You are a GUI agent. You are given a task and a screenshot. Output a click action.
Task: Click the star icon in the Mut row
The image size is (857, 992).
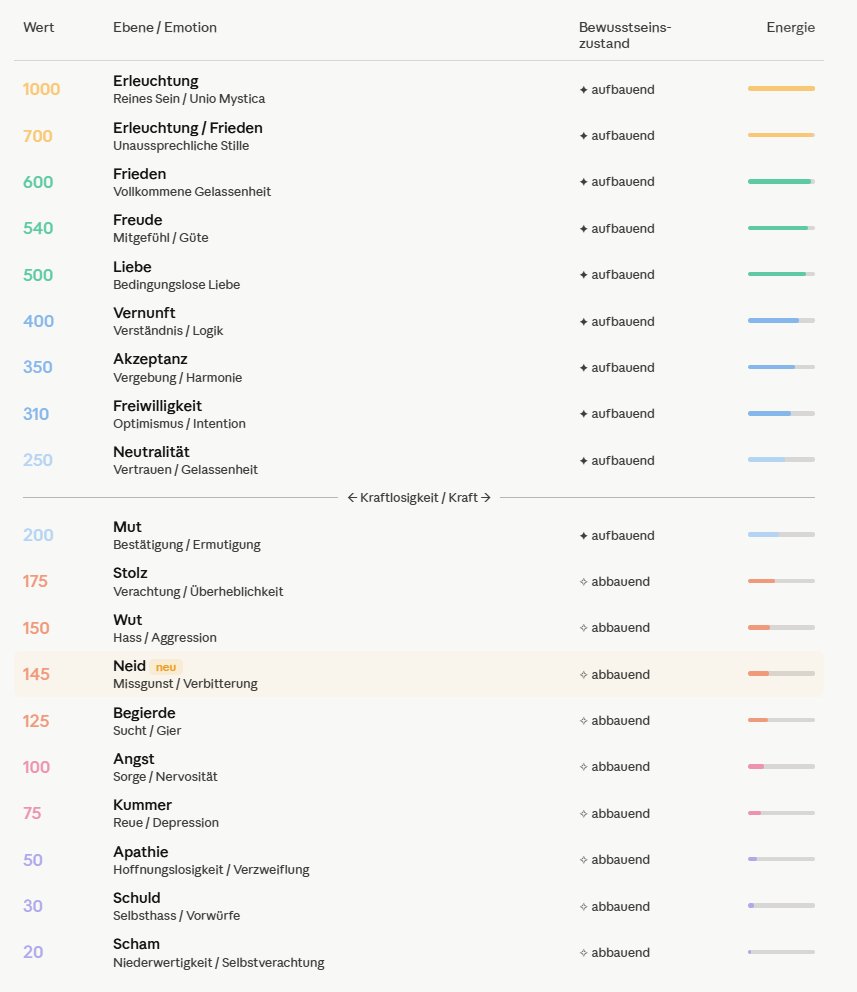click(x=583, y=536)
